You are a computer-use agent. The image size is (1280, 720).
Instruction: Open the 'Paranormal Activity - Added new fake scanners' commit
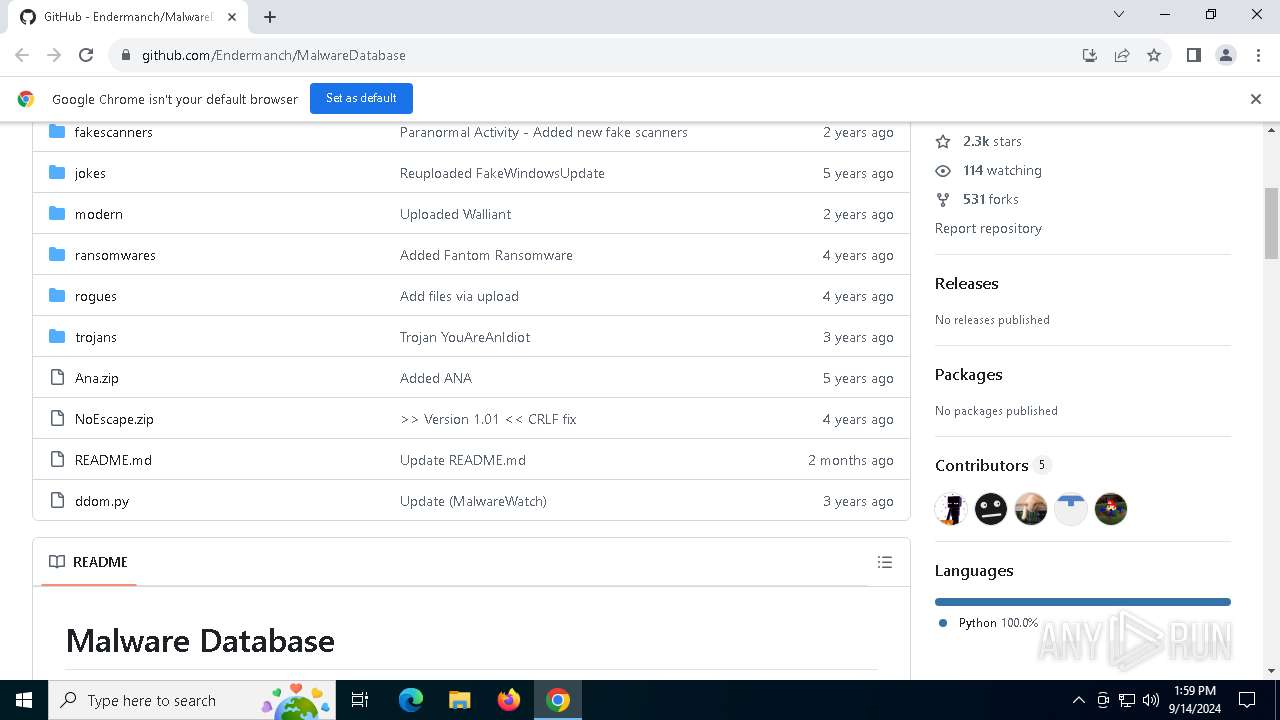click(543, 132)
